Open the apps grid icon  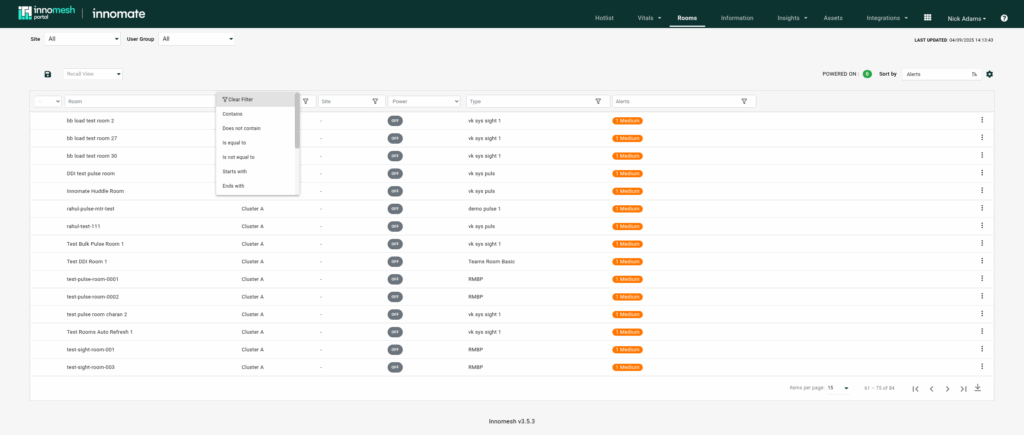tap(927, 18)
